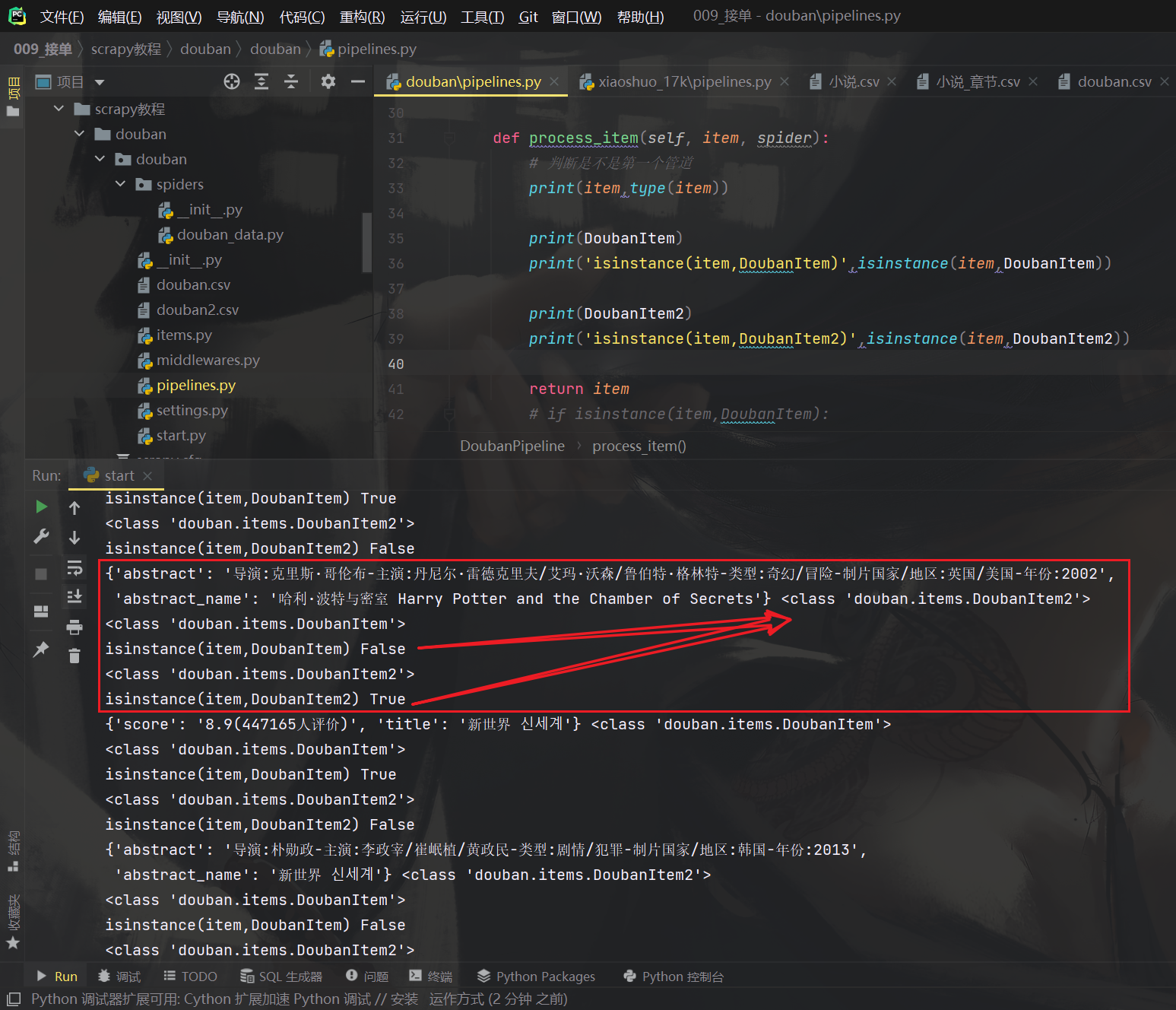This screenshot has height=1010, width=1176.
Task: Click process_item() in editor breadcrumb
Action: pyautogui.click(x=639, y=446)
